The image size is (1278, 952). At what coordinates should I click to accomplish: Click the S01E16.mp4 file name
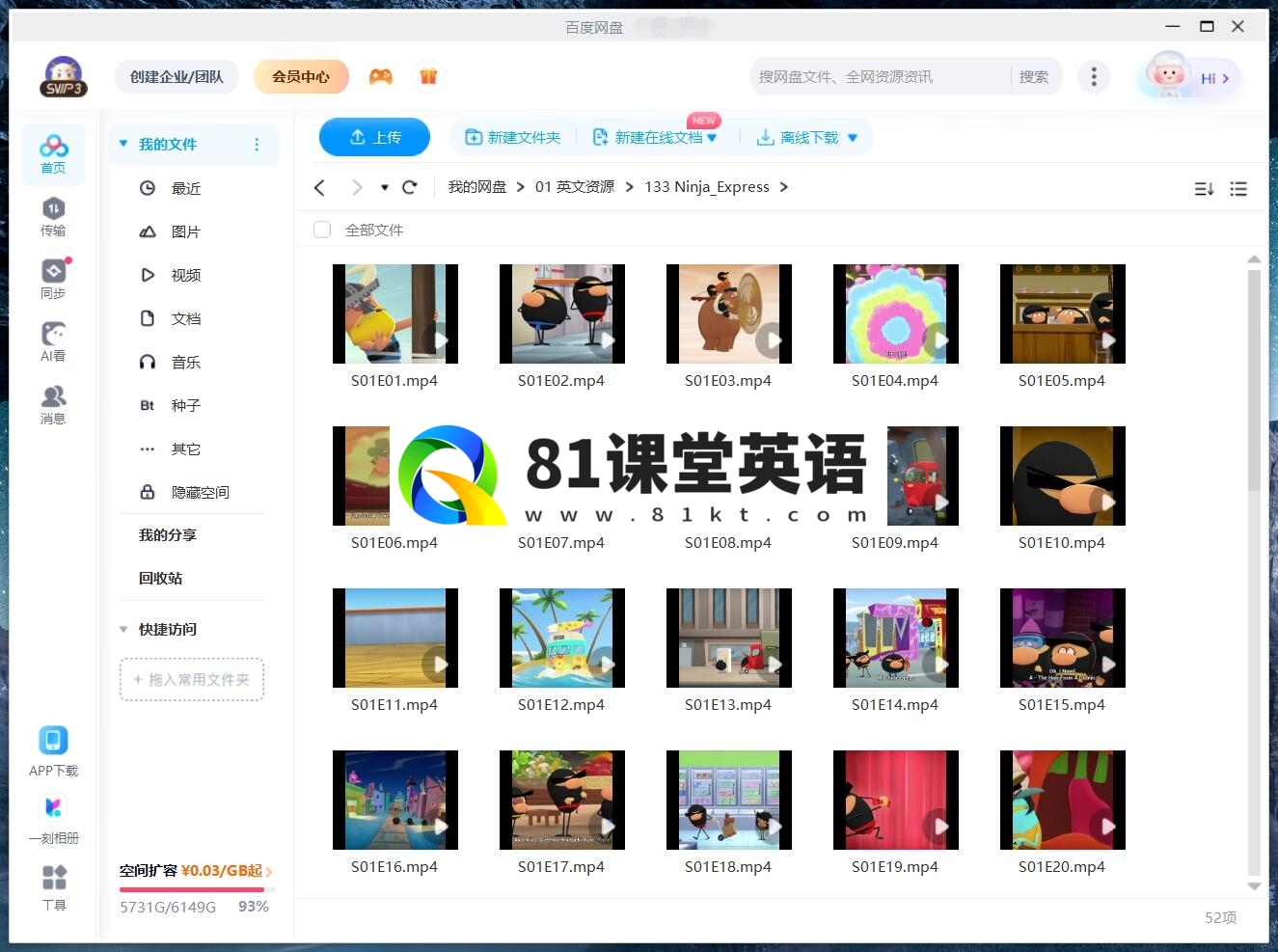[394, 867]
